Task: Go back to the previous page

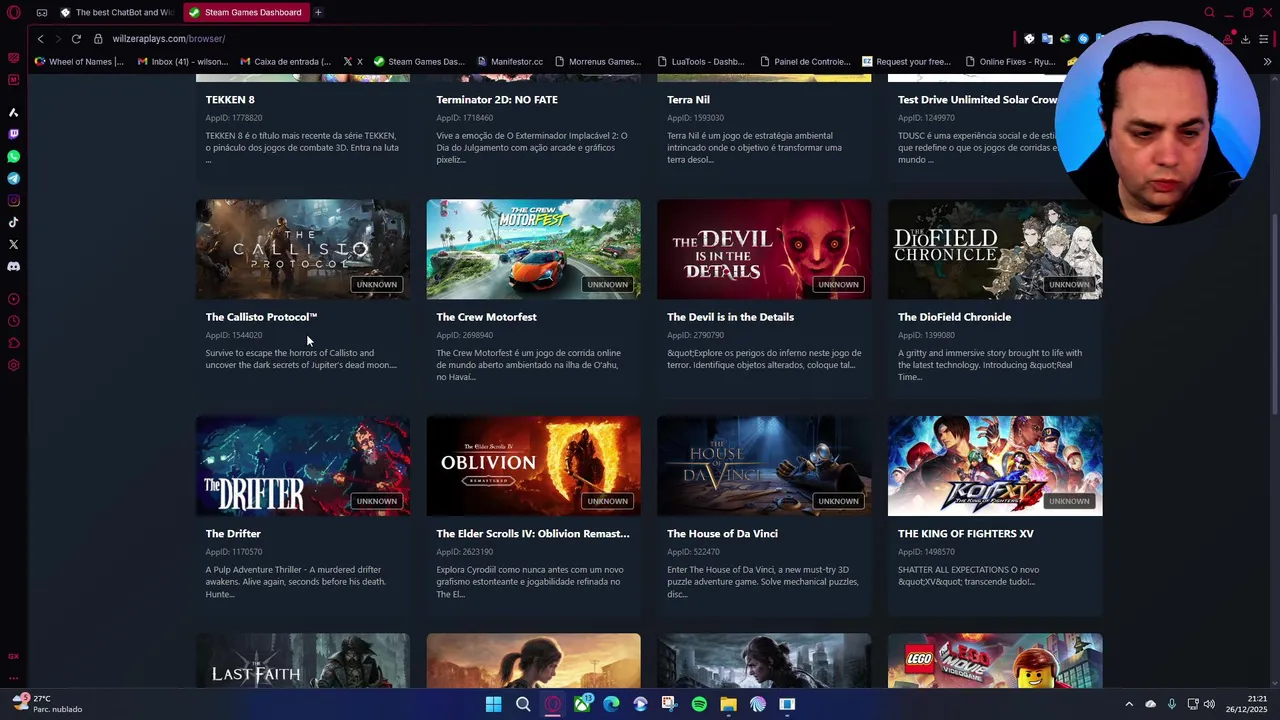Action: click(40, 38)
